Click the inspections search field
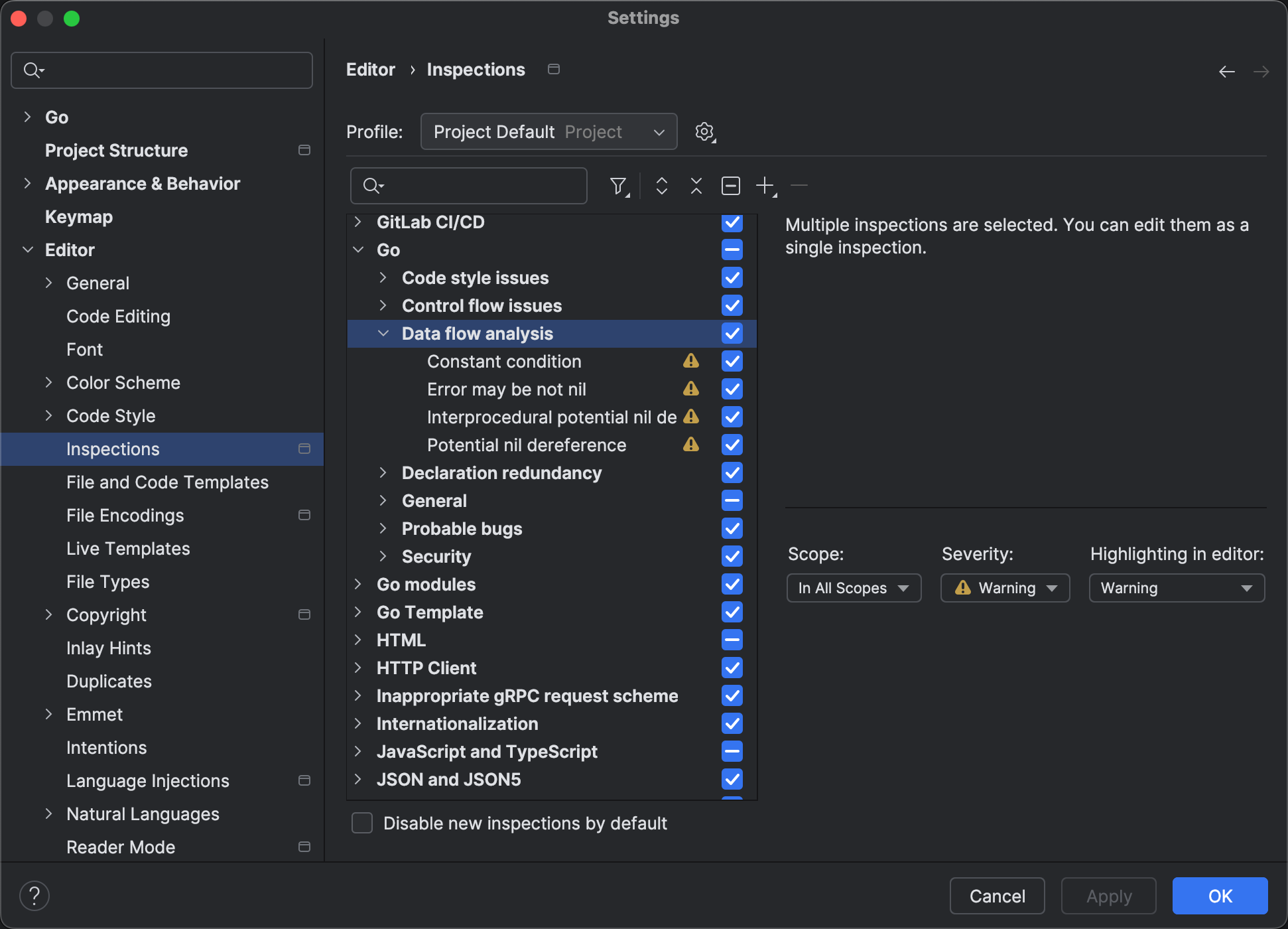 [x=468, y=186]
